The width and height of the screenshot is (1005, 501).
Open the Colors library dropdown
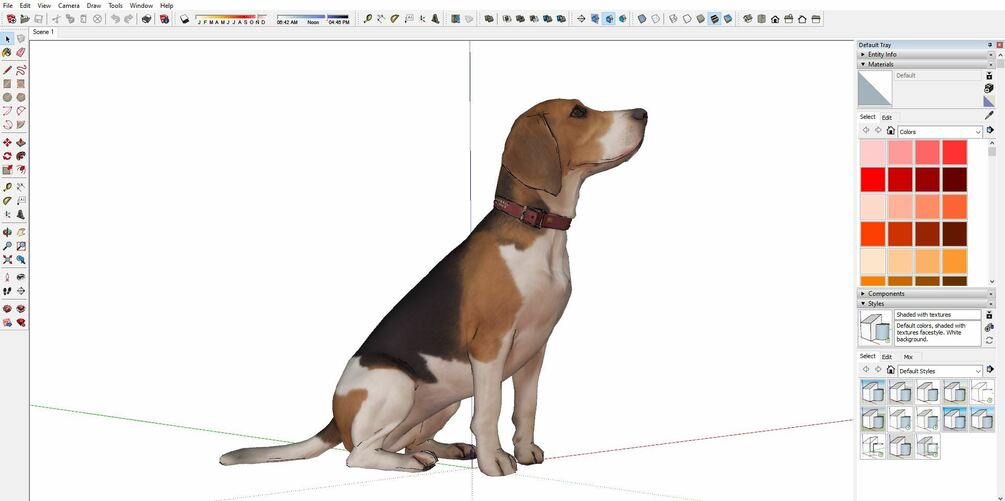point(940,131)
